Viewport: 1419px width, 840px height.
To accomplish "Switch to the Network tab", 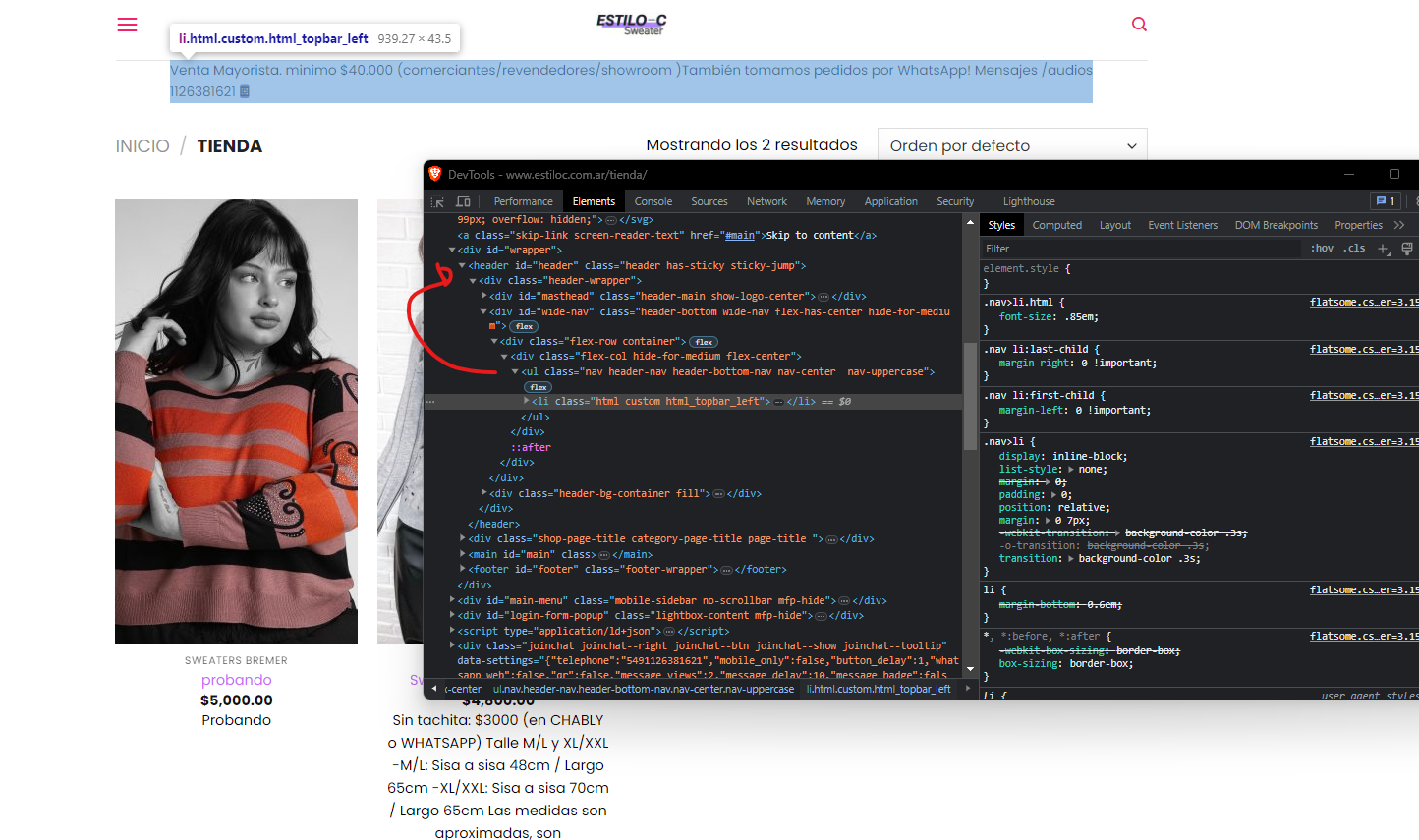I will 766,201.
